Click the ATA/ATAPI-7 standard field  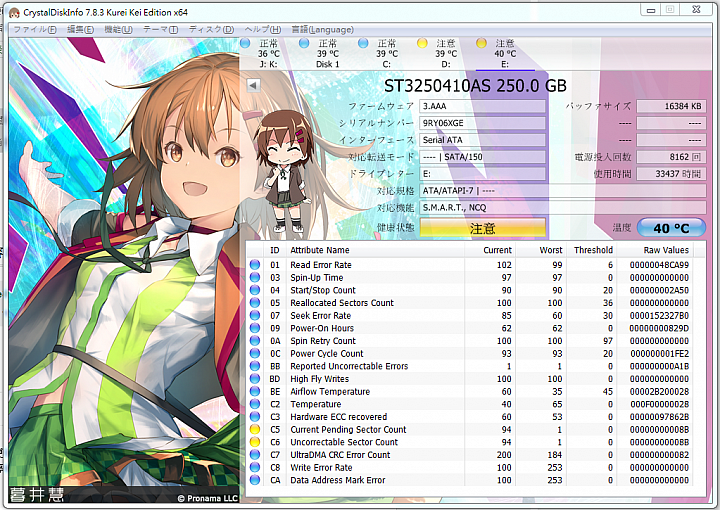pyautogui.click(x=562, y=191)
